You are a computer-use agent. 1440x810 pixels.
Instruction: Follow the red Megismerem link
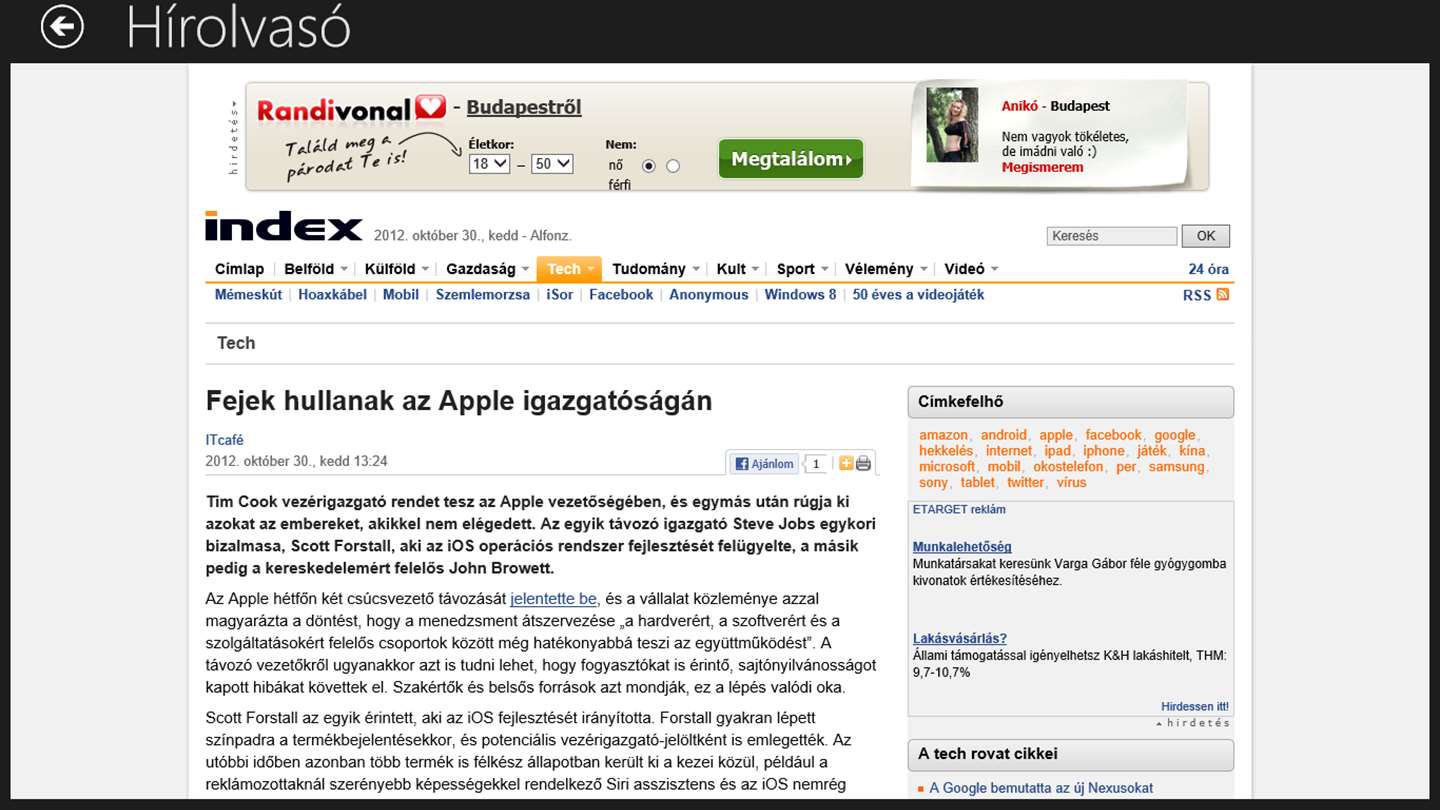click(x=1043, y=167)
